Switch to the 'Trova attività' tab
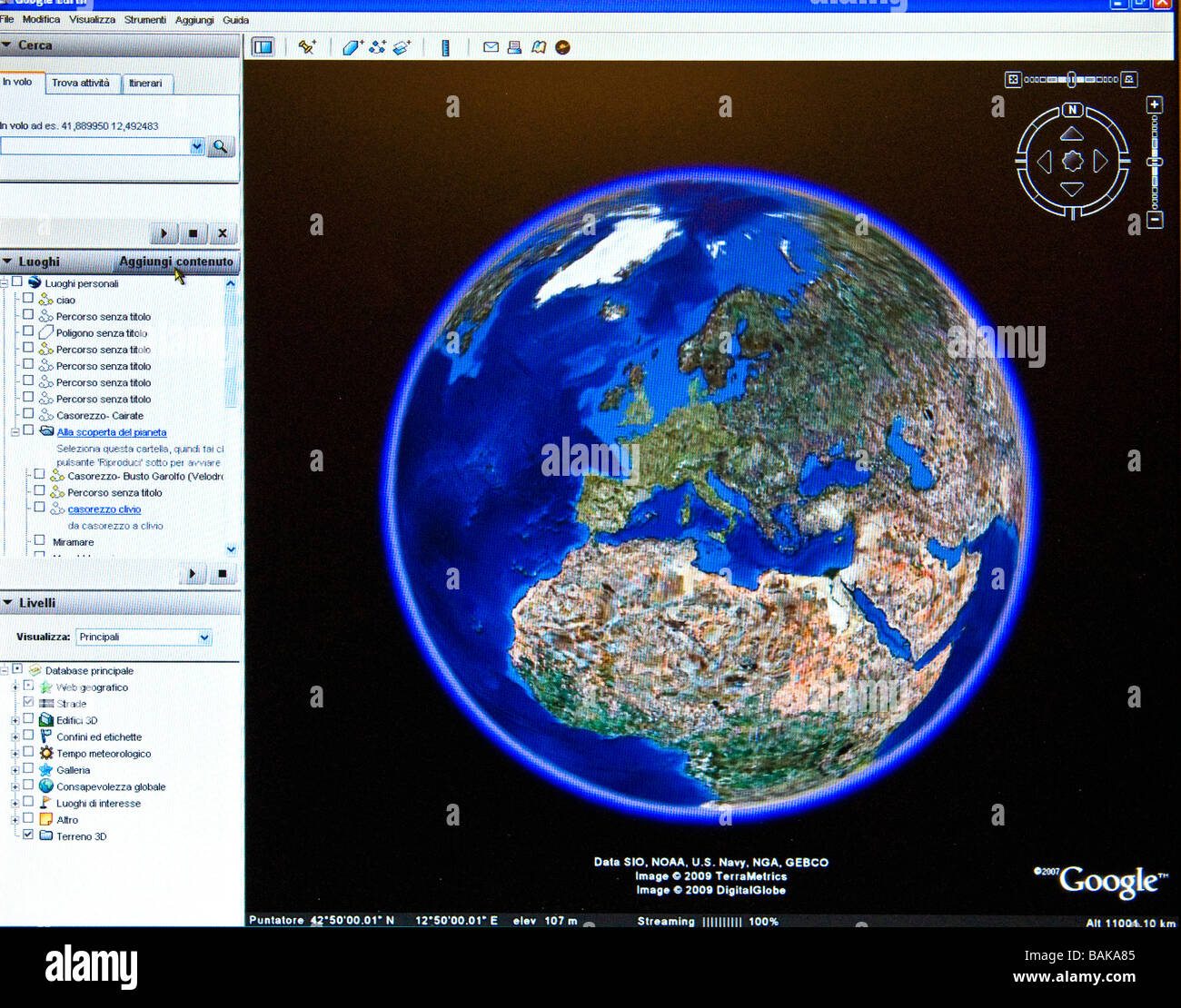The image size is (1181, 1008). [x=81, y=83]
